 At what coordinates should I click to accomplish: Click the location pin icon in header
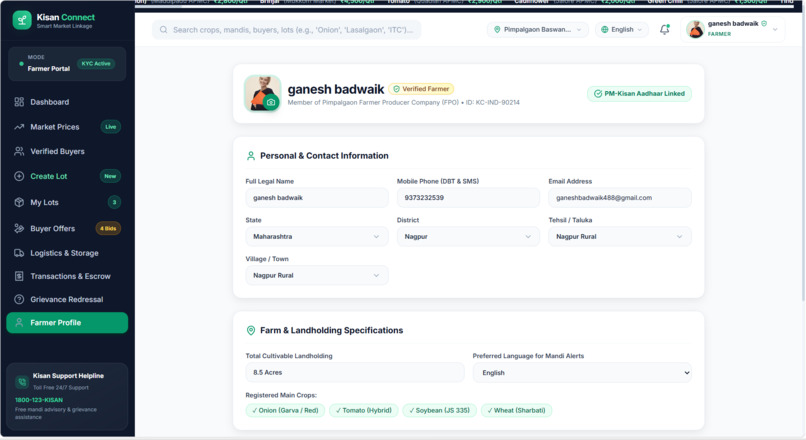point(497,30)
